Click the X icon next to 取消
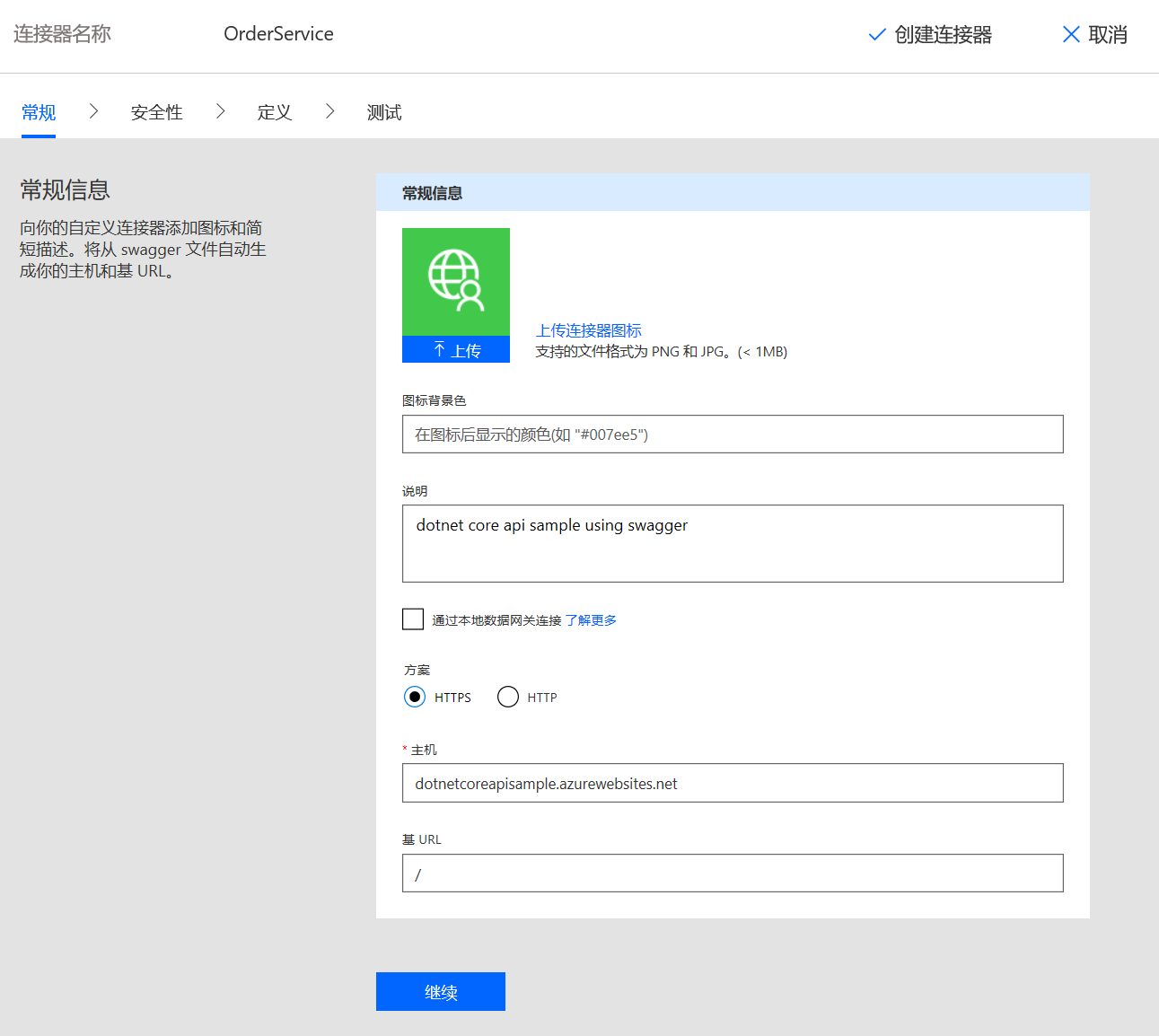 [x=1070, y=34]
